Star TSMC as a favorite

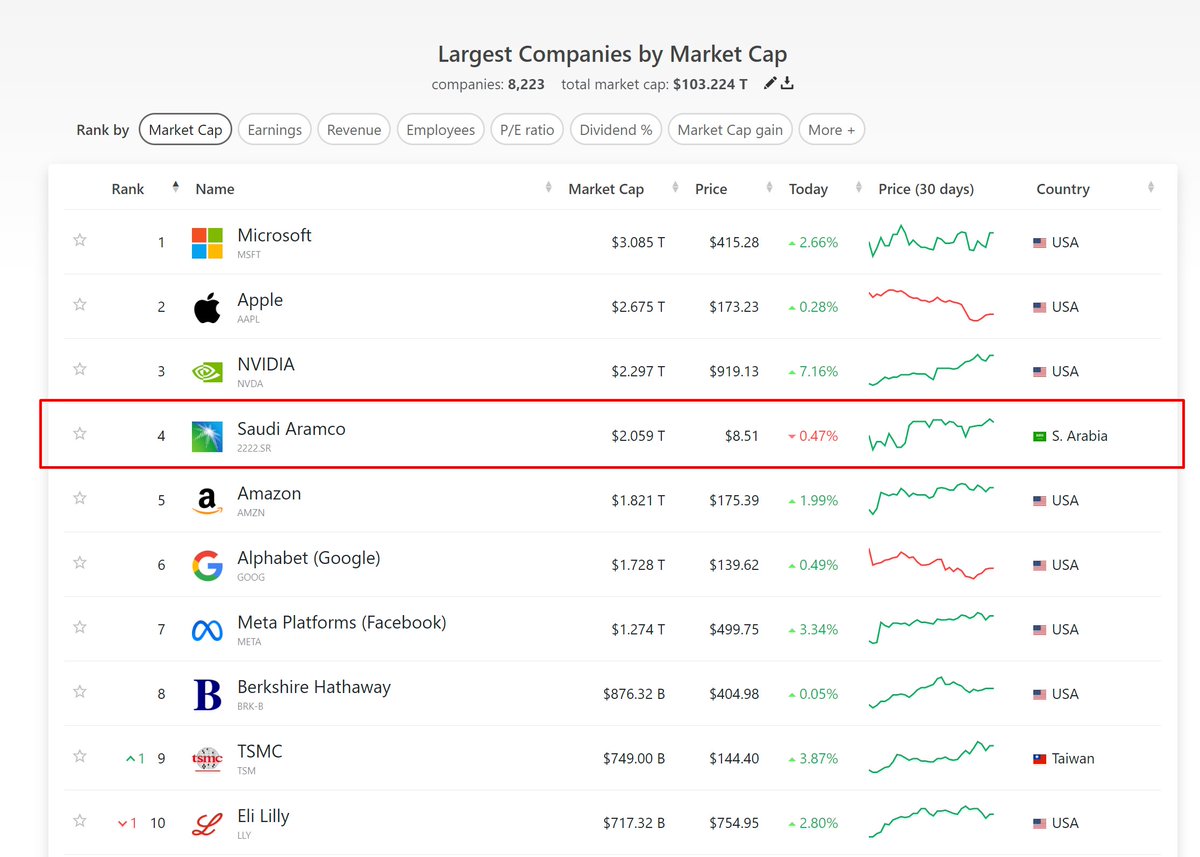[80, 756]
